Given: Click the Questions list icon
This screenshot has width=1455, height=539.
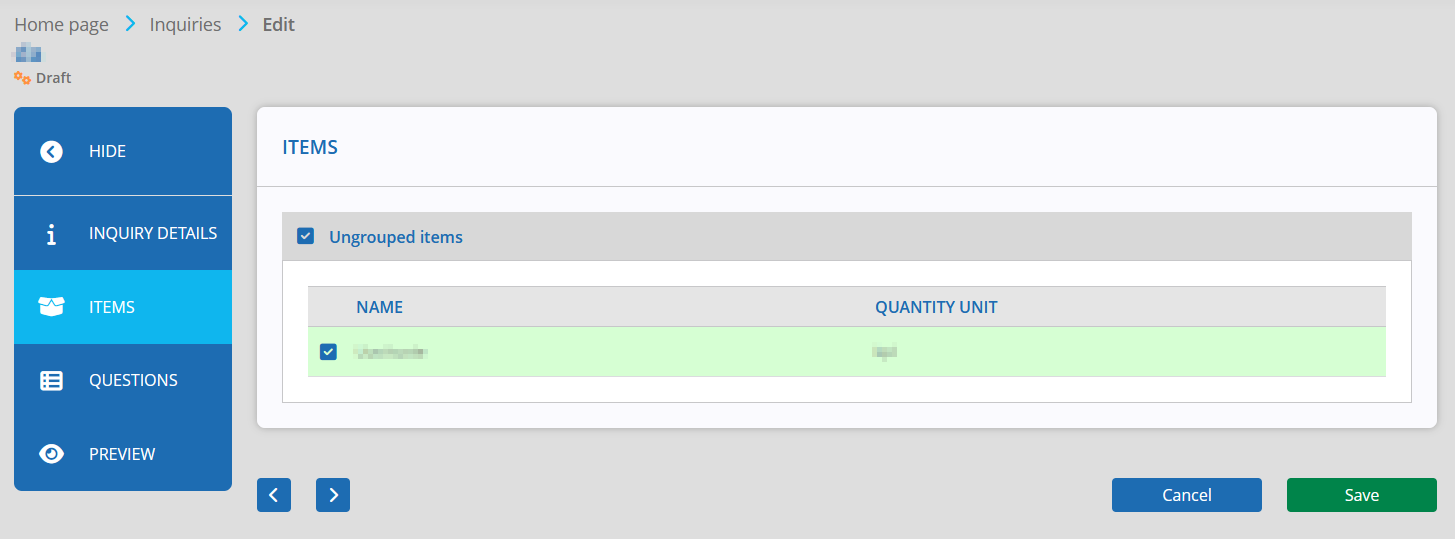Looking at the screenshot, I should 51,380.
